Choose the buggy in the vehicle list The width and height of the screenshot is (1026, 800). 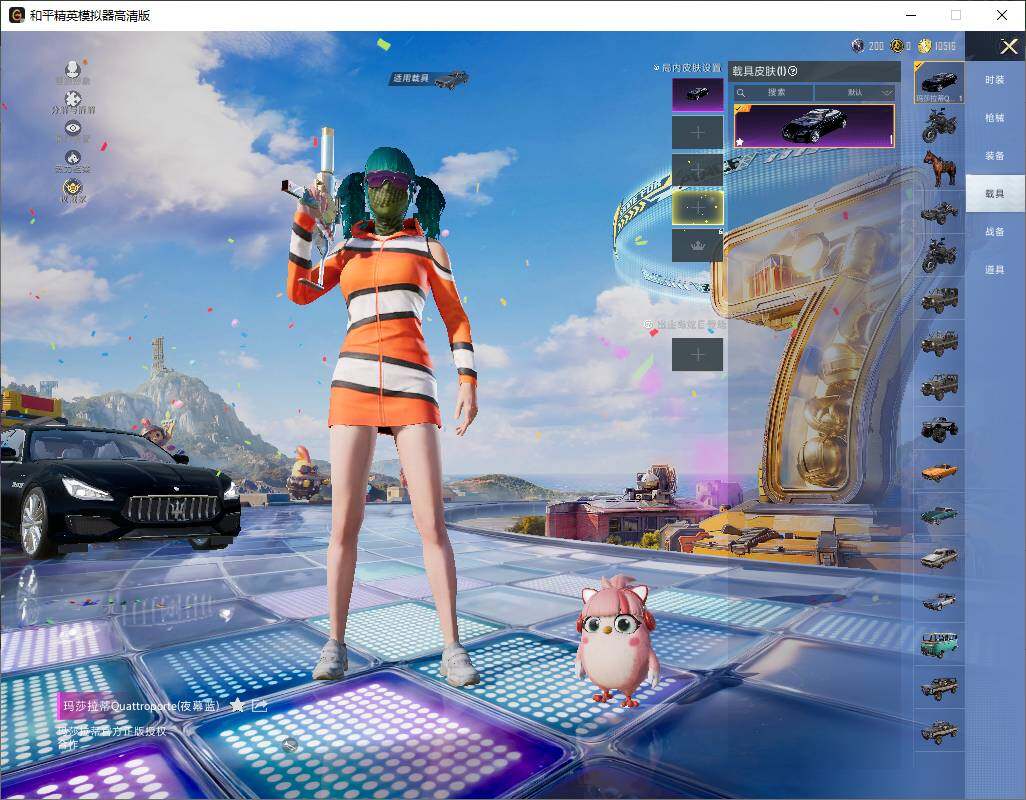tap(940, 212)
